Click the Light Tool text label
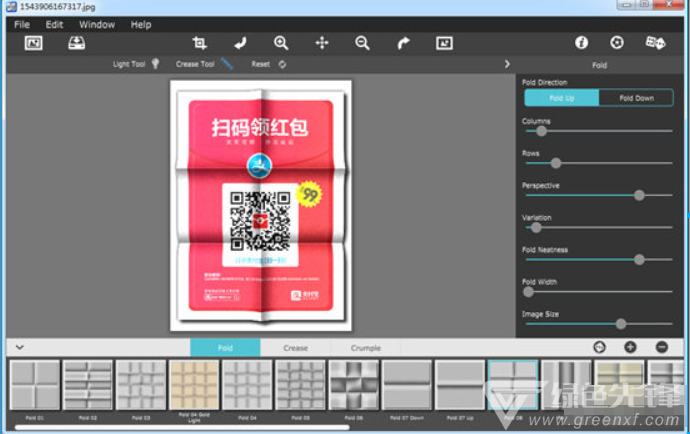 [129, 64]
